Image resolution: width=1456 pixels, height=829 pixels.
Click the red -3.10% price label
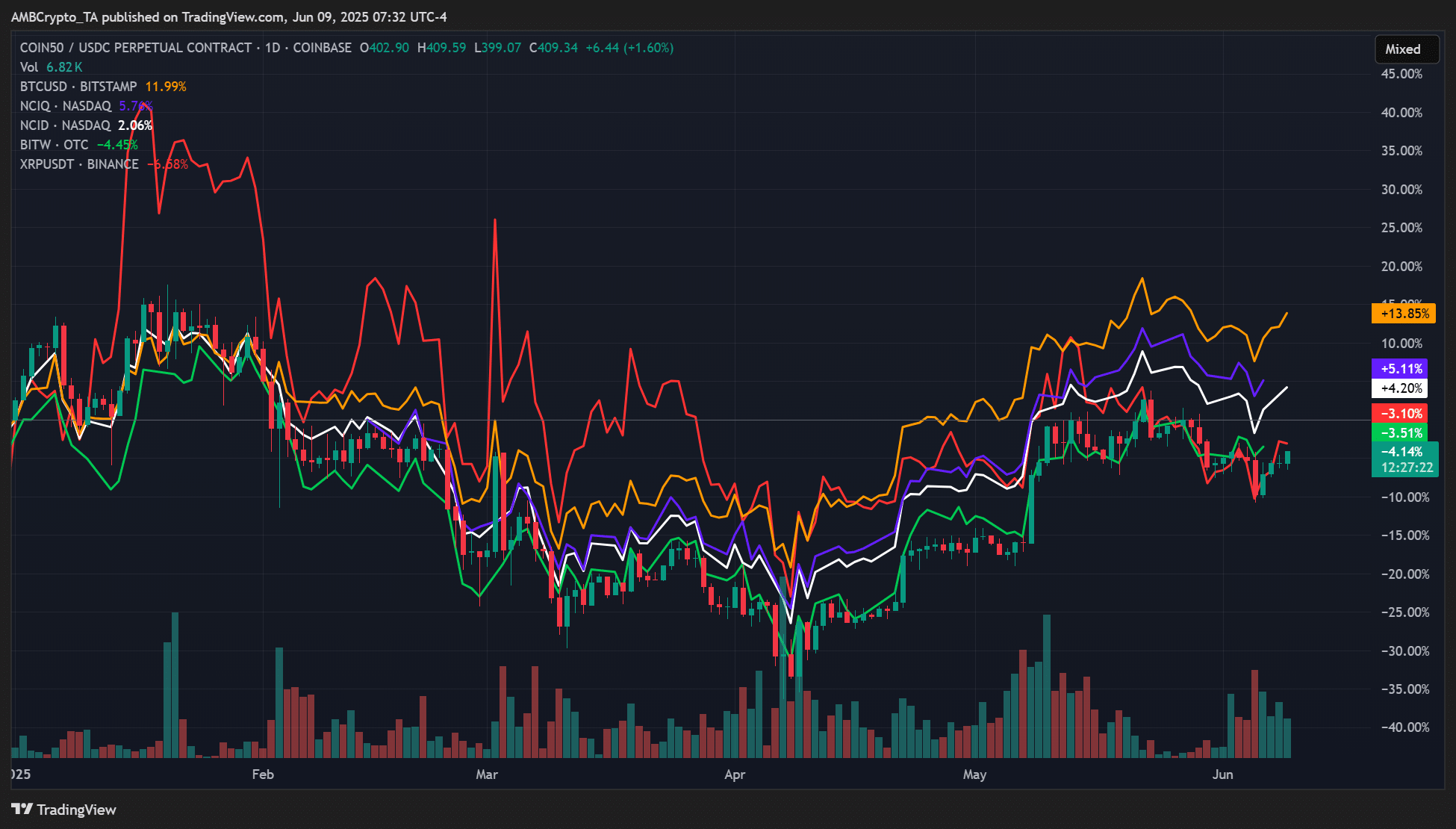[x=1400, y=414]
